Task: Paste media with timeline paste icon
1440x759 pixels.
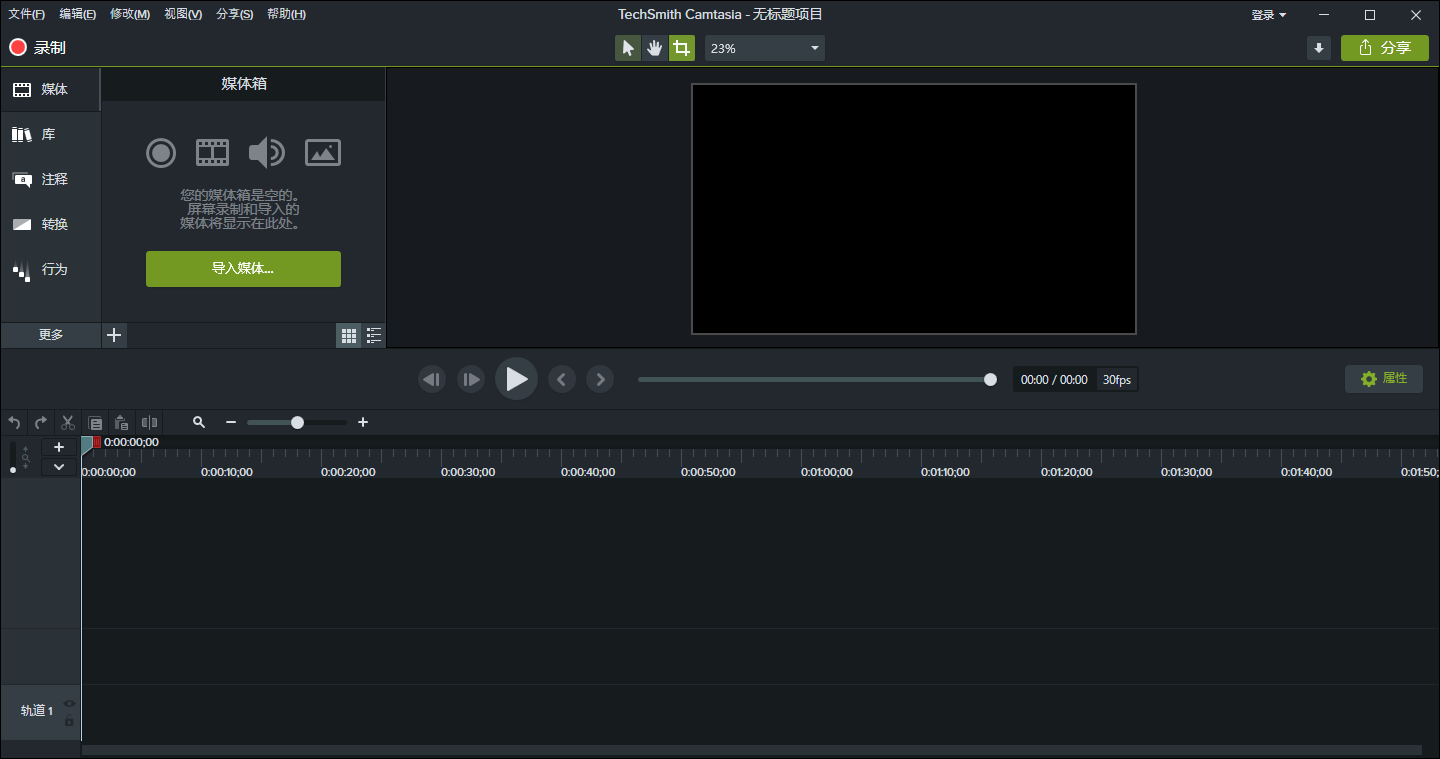Action: pyautogui.click(x=122, y=423)
